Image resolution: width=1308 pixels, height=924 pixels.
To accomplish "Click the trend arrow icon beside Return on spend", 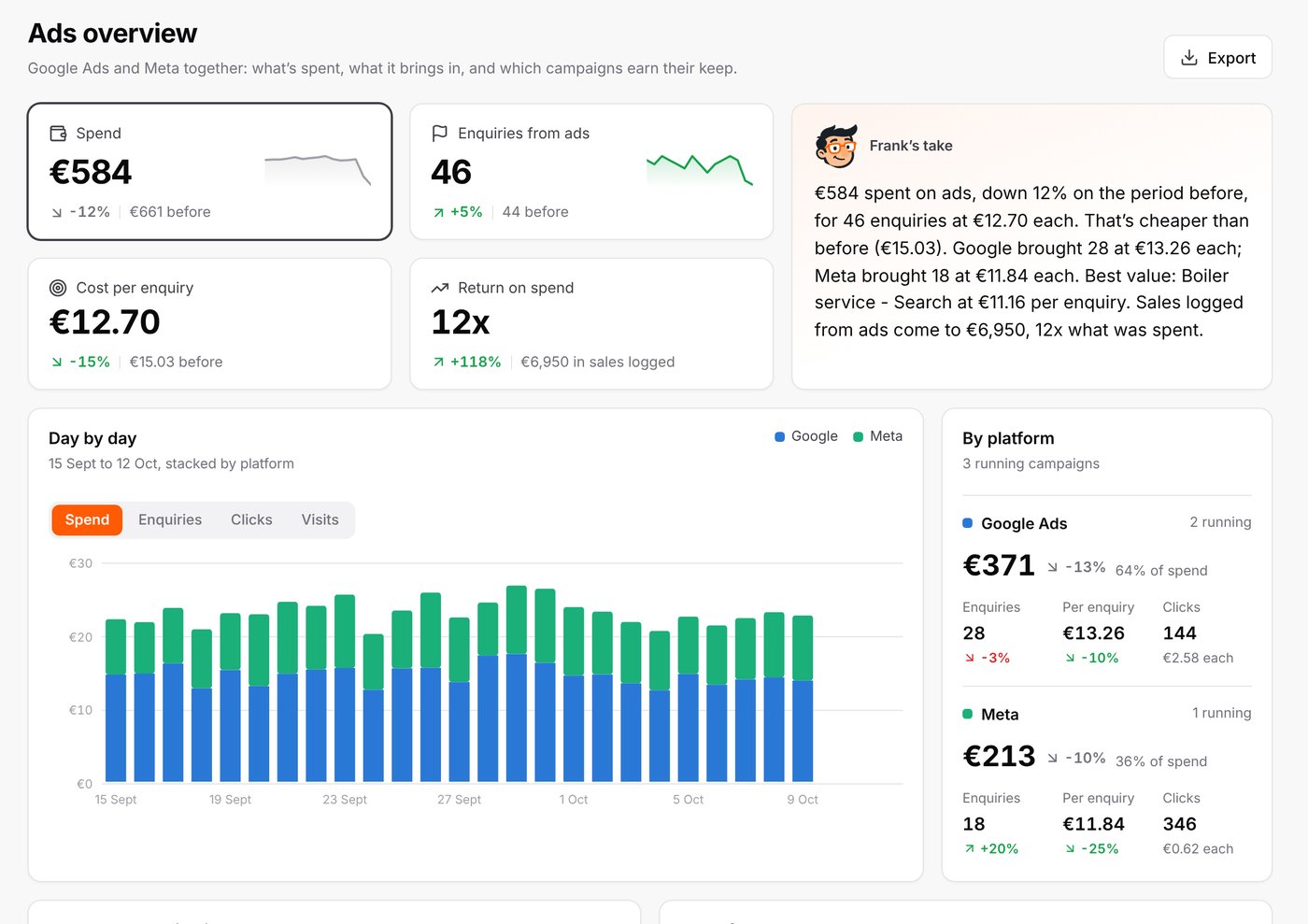I will point(440,288).
